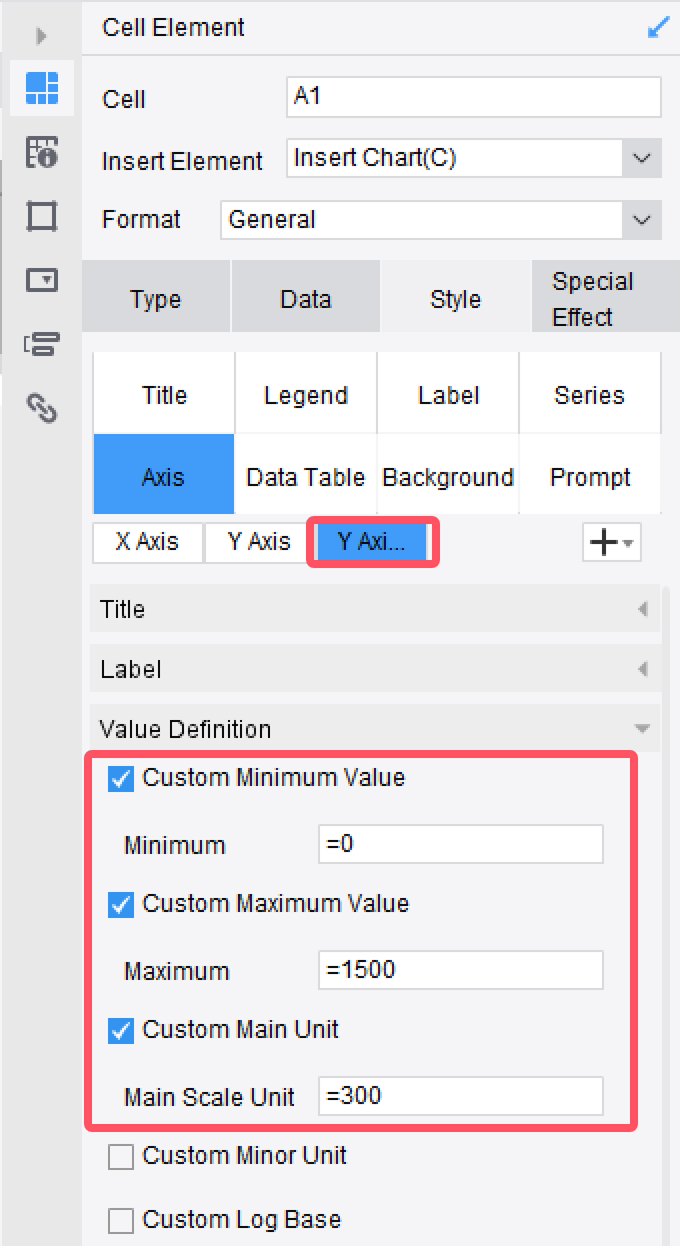Switch to the Style tab
The height and width of the screenshot is (1246, 680).
point(456,299)
